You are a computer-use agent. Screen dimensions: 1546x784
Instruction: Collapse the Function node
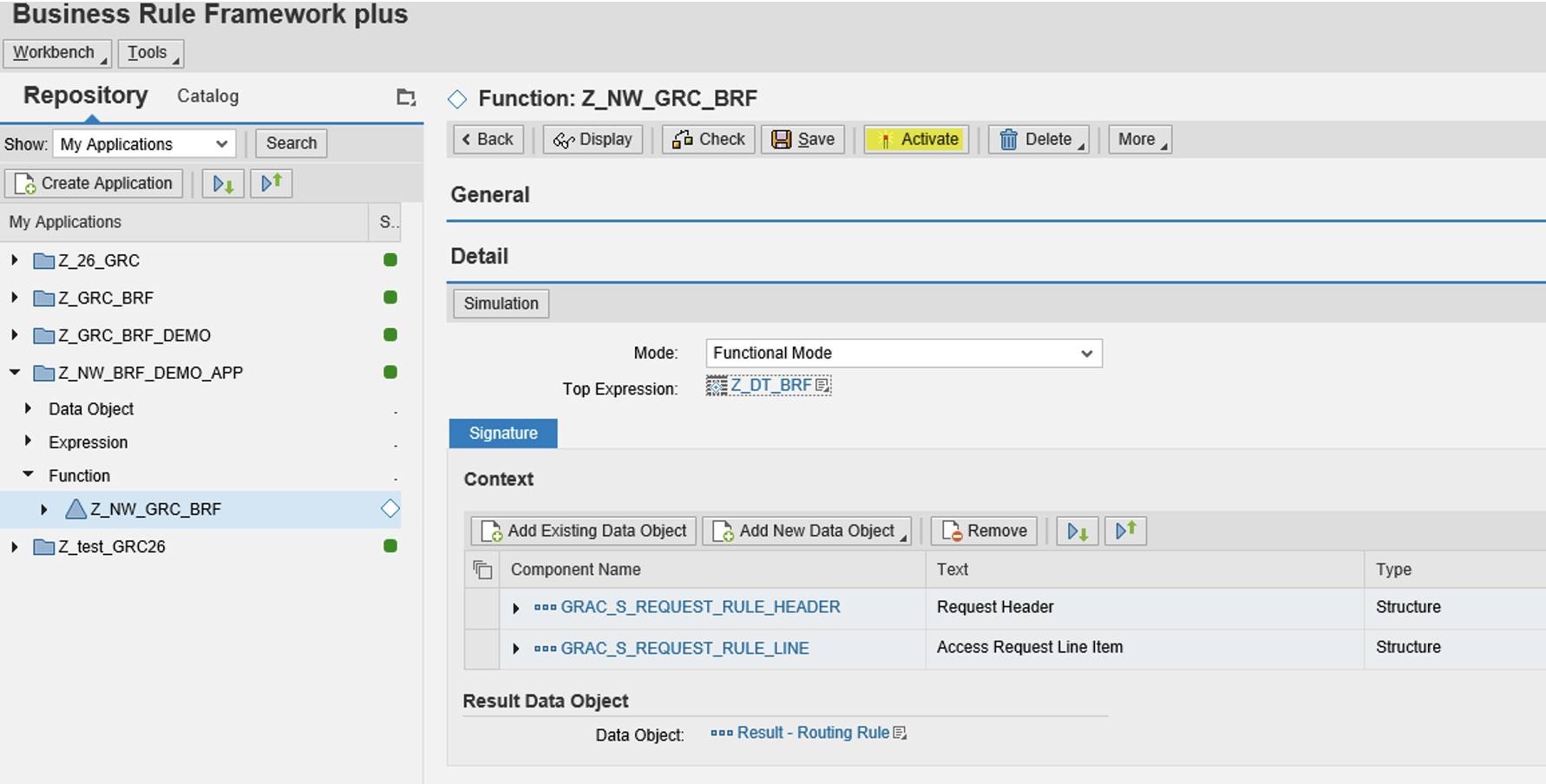click(28, 474)
